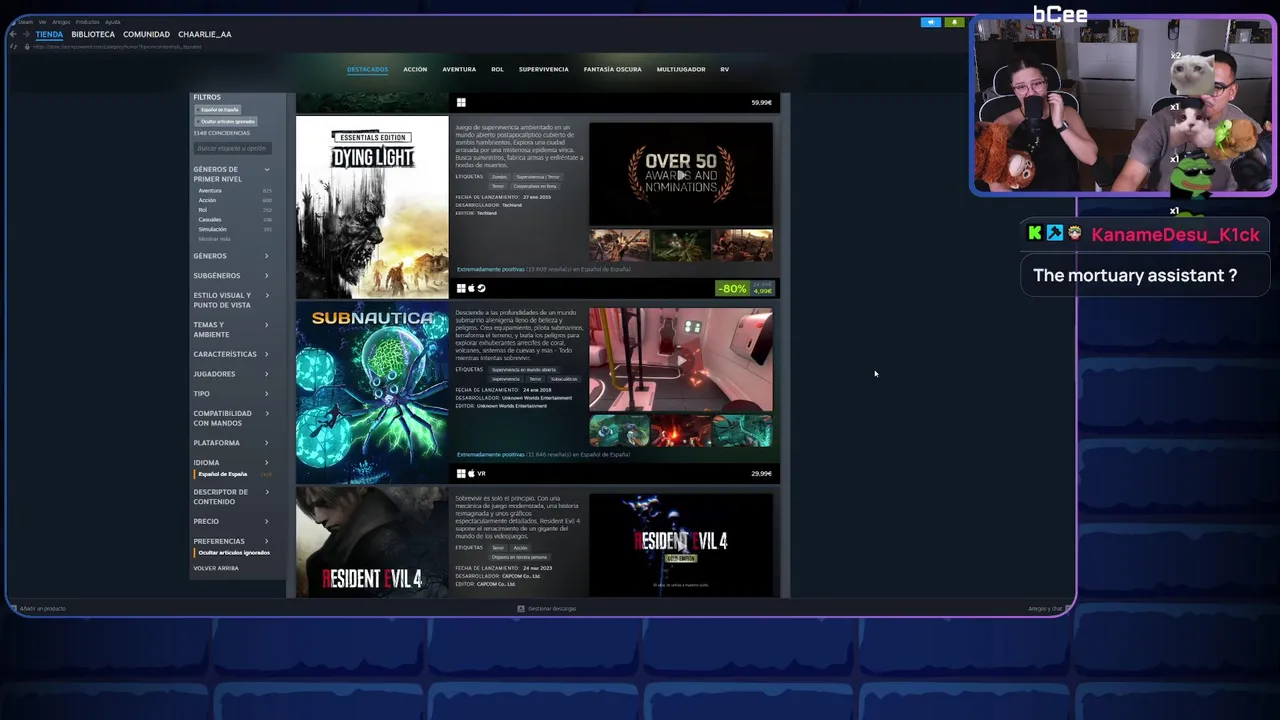Expand the Características filter section

point(232,354)
